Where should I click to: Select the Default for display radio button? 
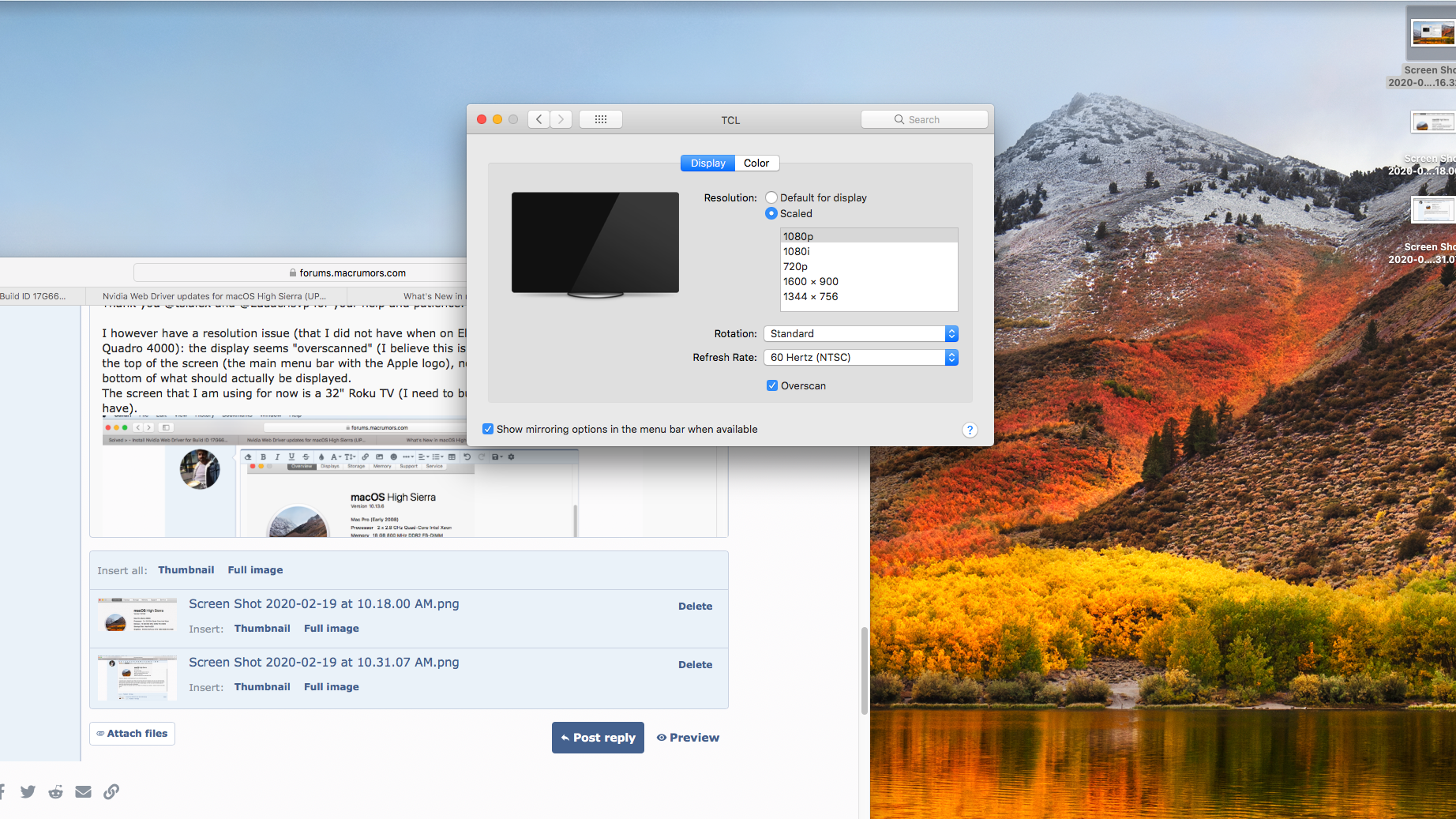[x=771, y=197]
